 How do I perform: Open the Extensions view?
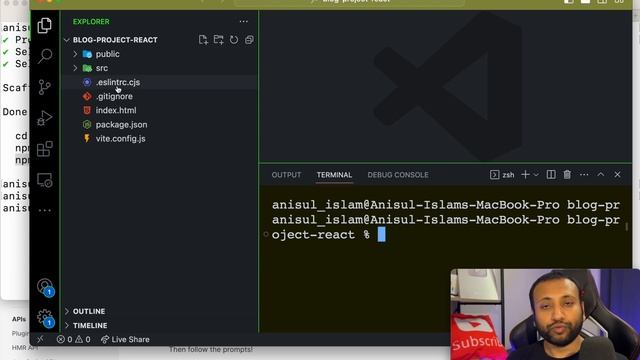coord(44,149)
